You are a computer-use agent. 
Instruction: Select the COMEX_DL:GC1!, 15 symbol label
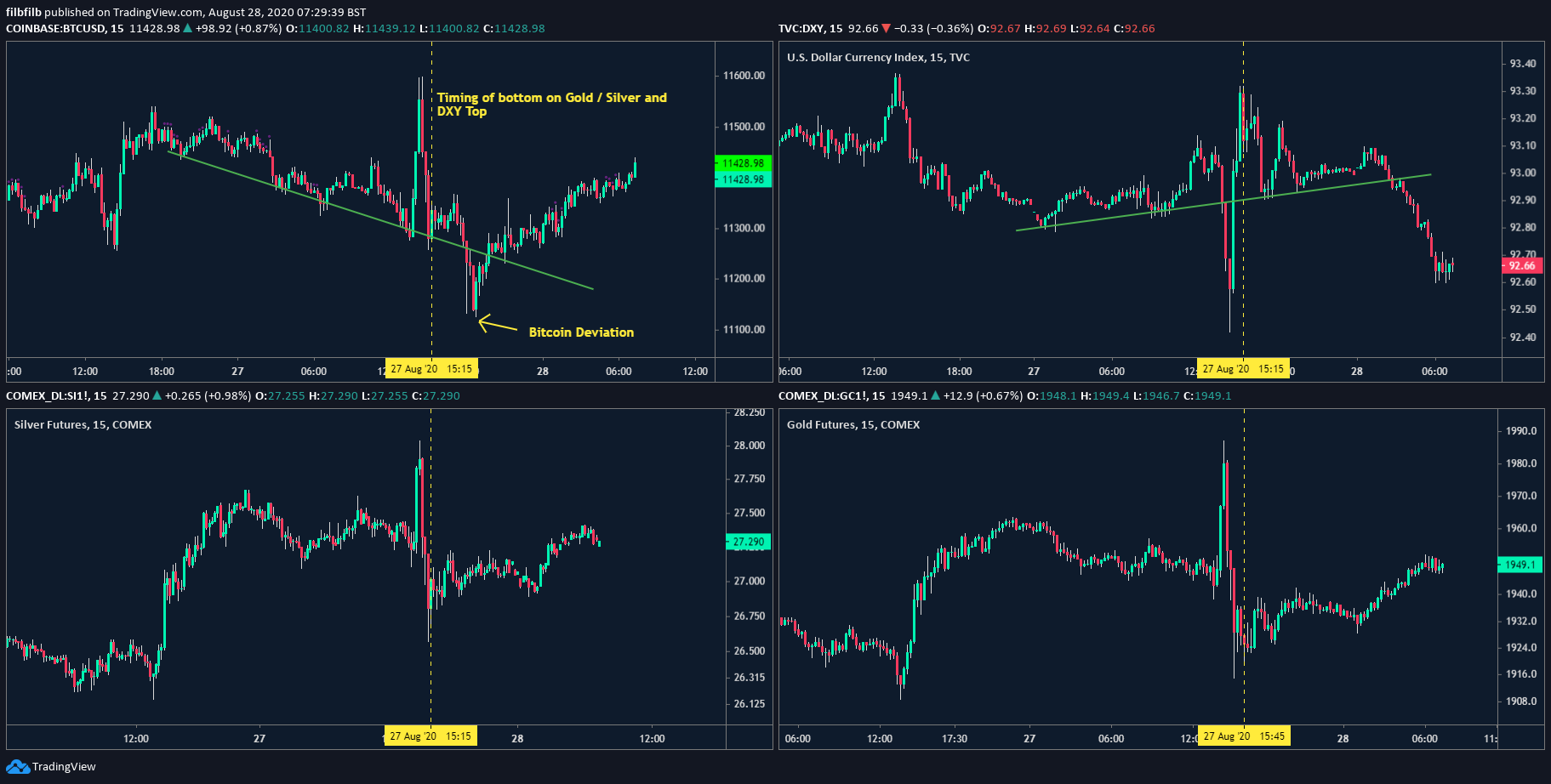coord(832,395)
